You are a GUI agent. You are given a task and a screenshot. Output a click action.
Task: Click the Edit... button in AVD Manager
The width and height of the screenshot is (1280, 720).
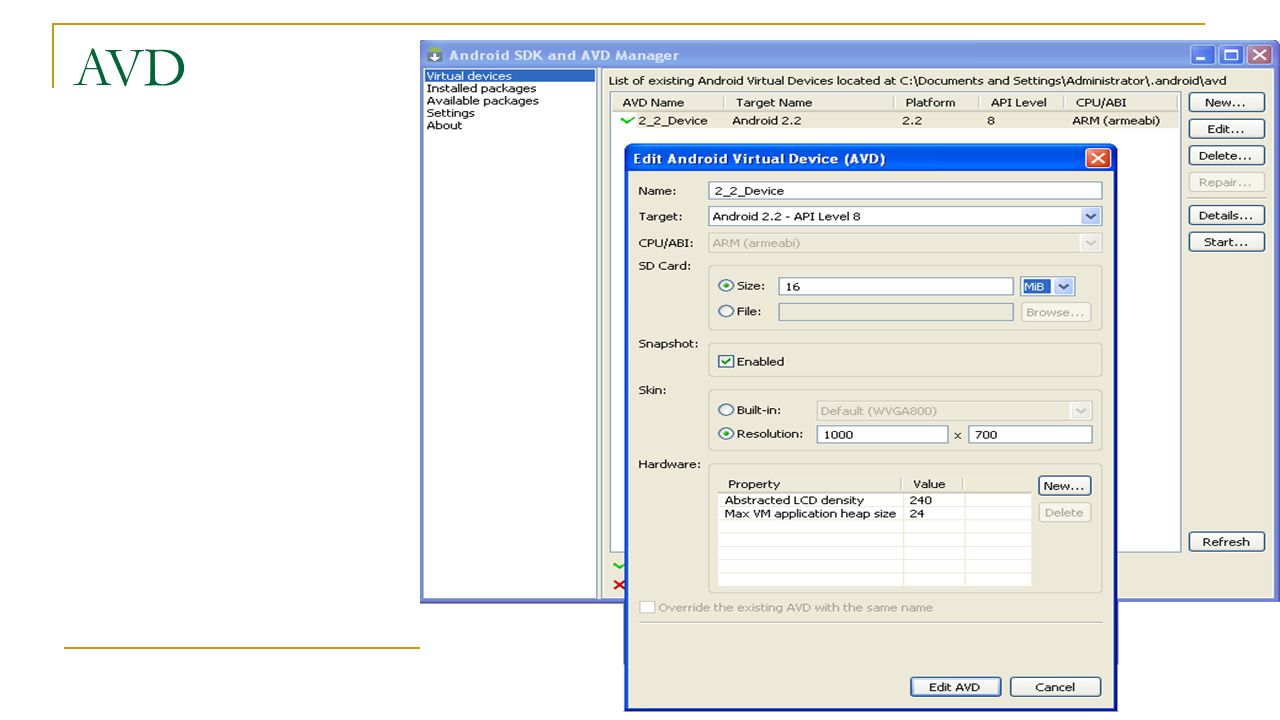click(1226, 129)
